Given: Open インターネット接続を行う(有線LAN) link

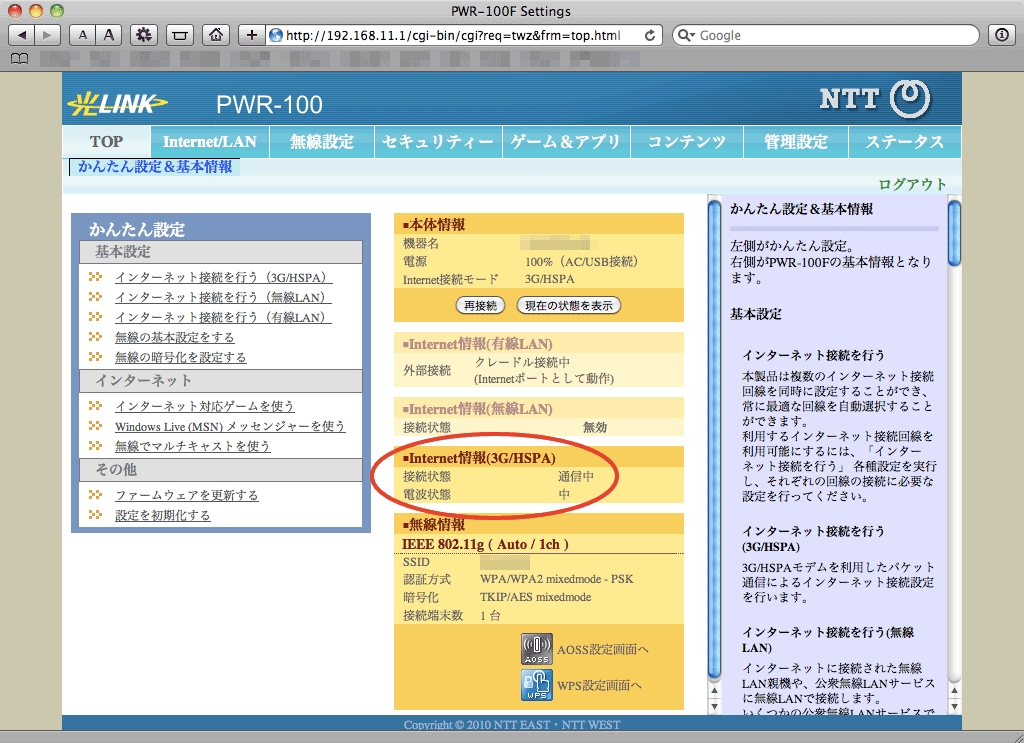Looking at the screenshot, I should coord(223,317).
